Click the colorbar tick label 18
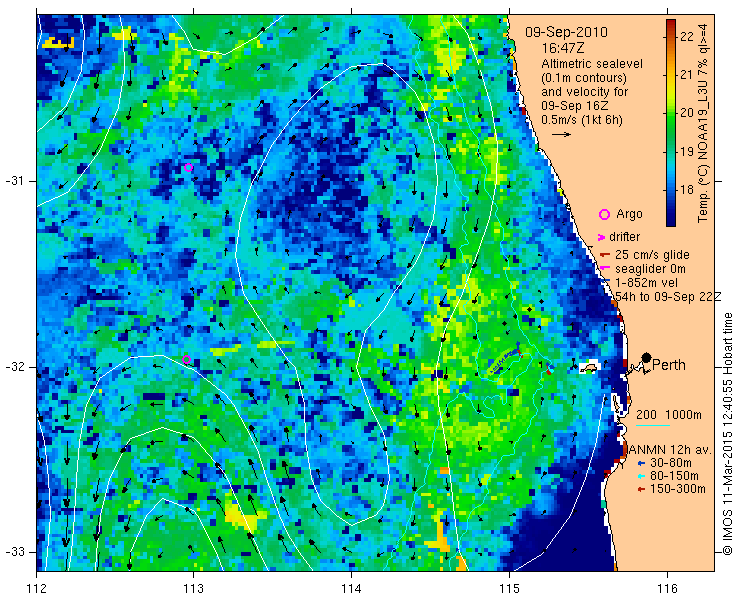The image size is (740, 600). [x=687, y=190]
